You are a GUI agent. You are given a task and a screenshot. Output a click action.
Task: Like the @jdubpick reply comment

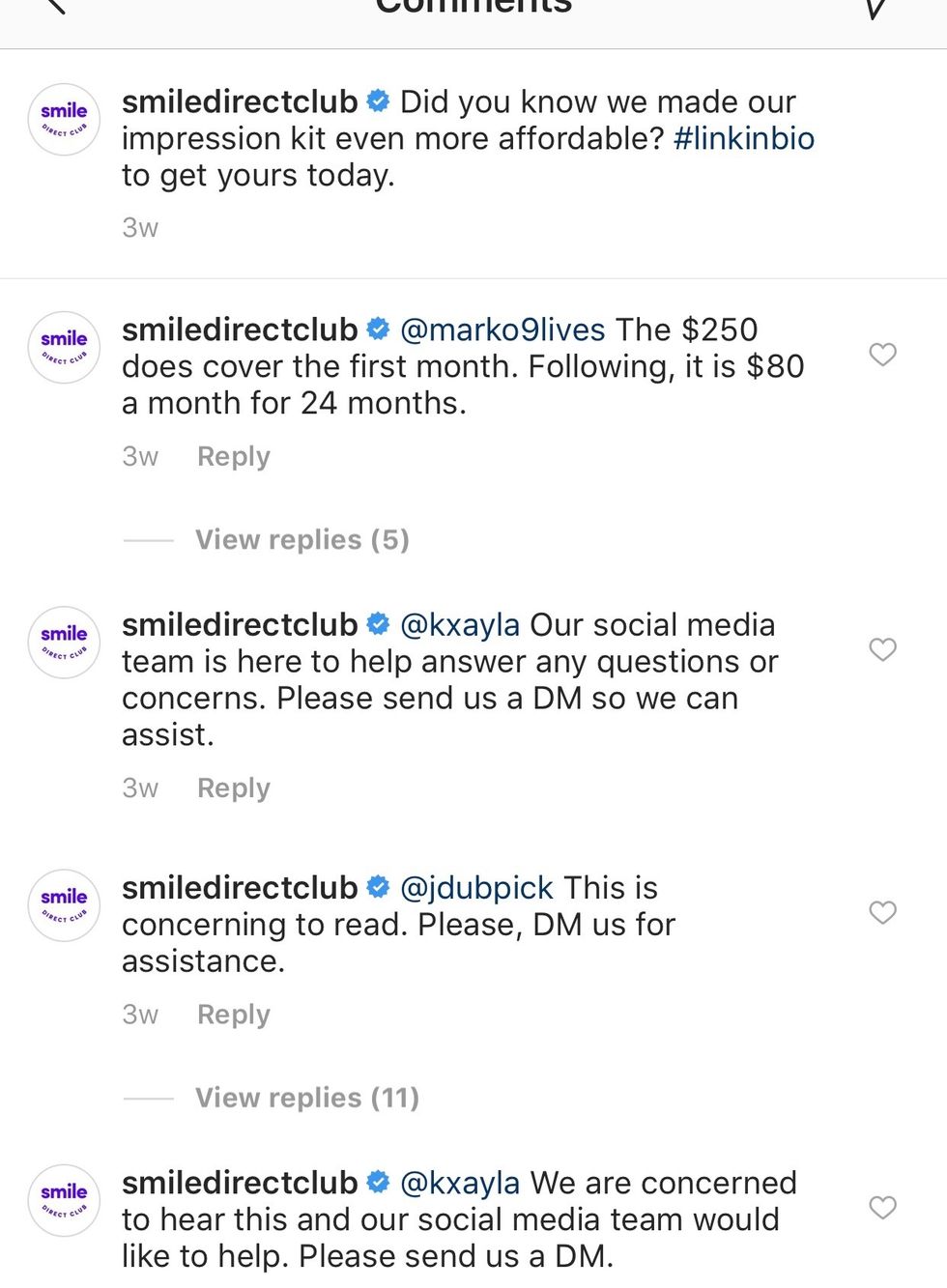click(x=882, y=912)
